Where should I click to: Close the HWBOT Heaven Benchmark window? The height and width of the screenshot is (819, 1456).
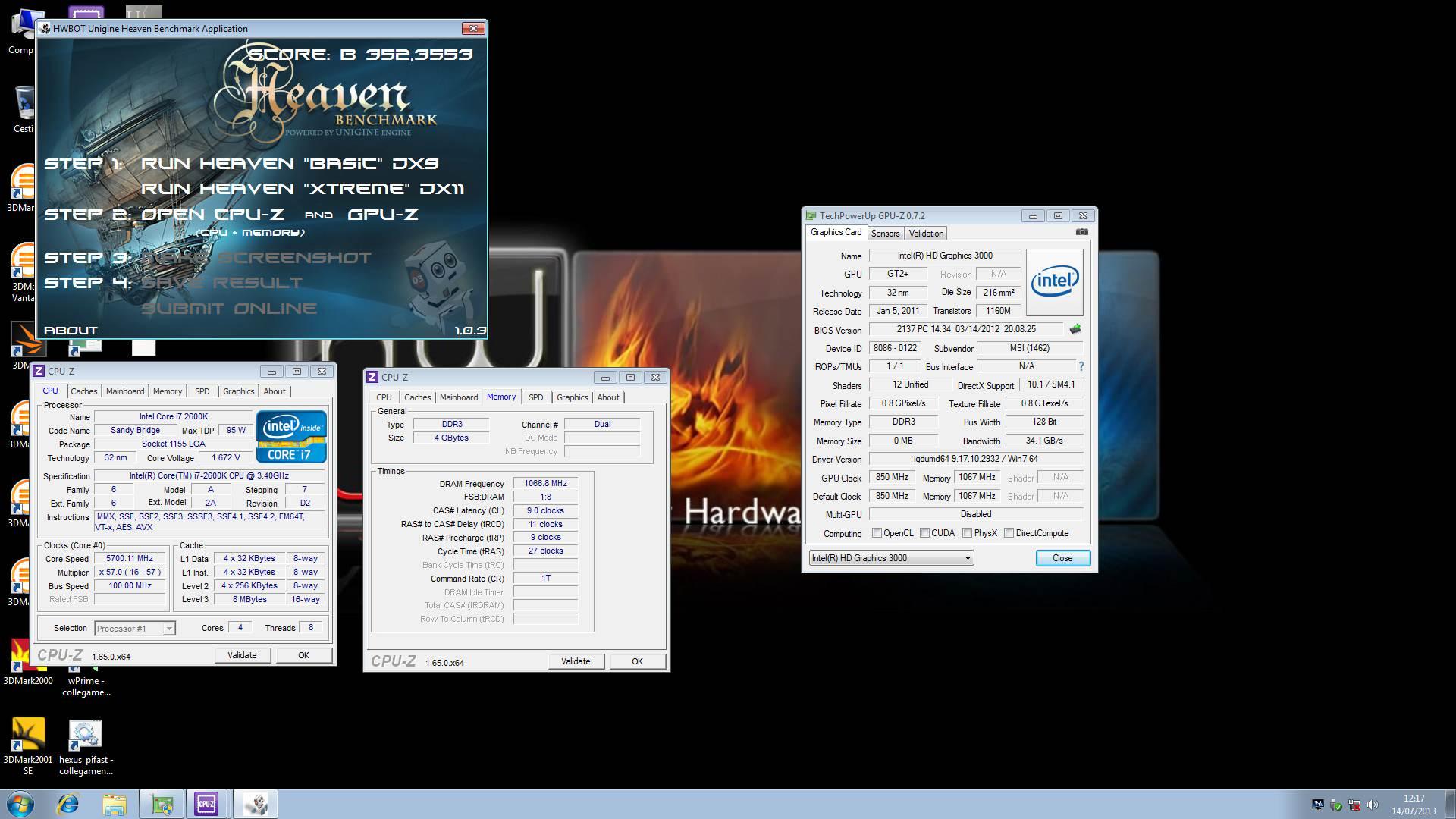click(x=473, y=29)
